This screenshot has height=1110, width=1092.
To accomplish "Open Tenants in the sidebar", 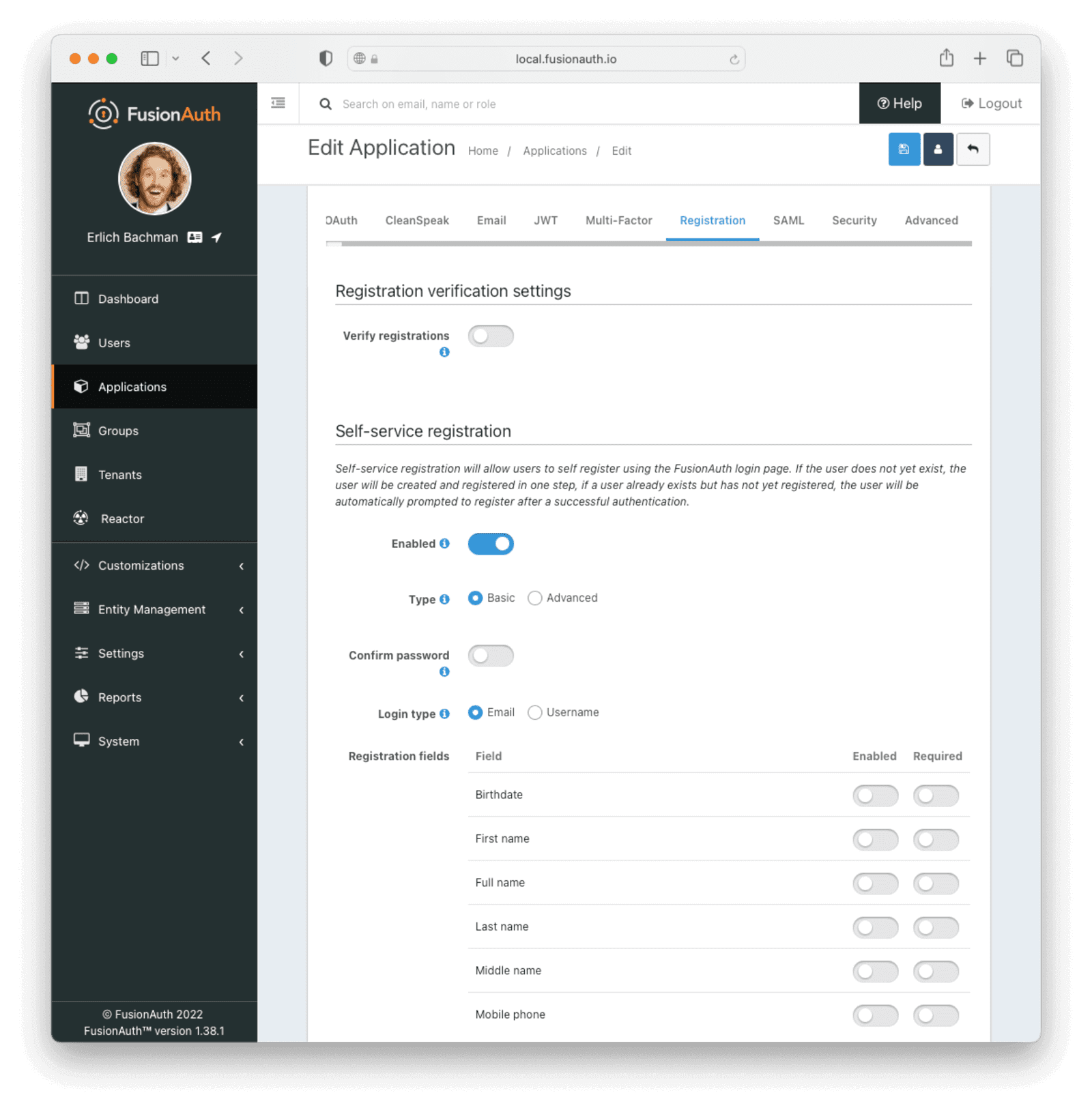I will click(x=154, y=475).
